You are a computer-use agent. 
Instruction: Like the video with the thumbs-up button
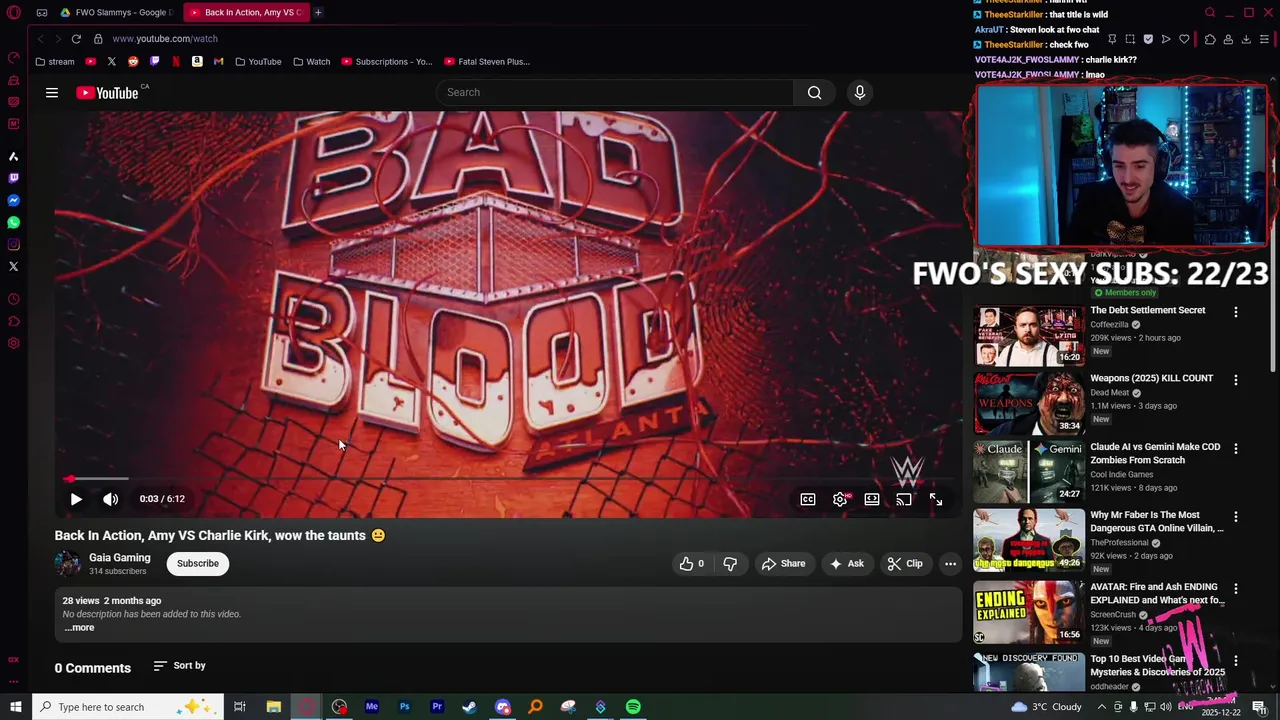click(x=693, y=564)
